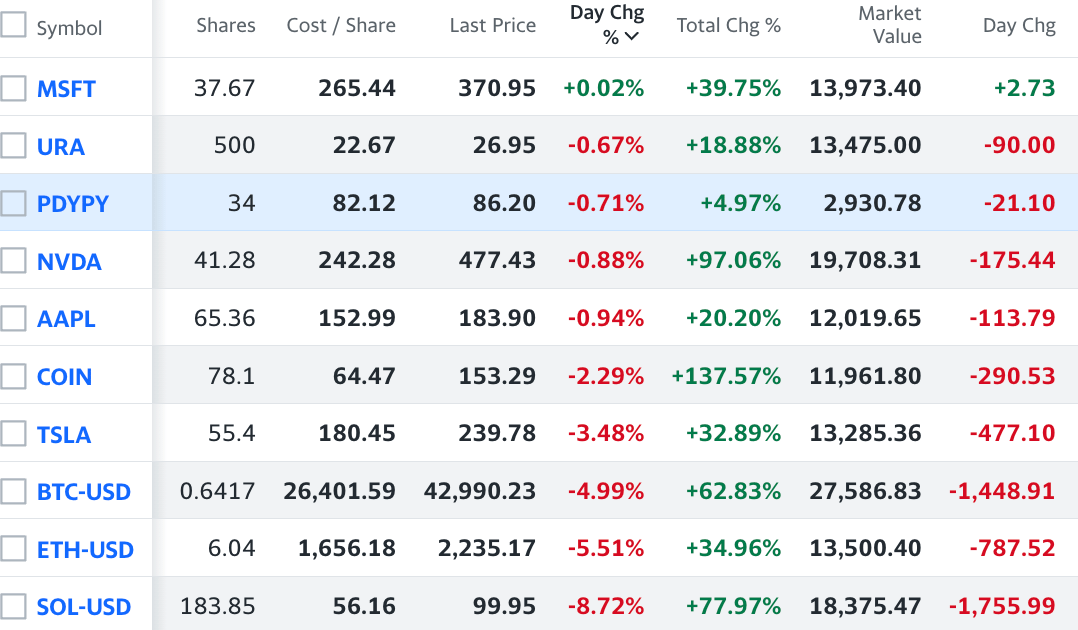The width and height of the screenshot is (1078, 630).
Task: Click PDYPY last price 86.20
Action: coord(504,203)
